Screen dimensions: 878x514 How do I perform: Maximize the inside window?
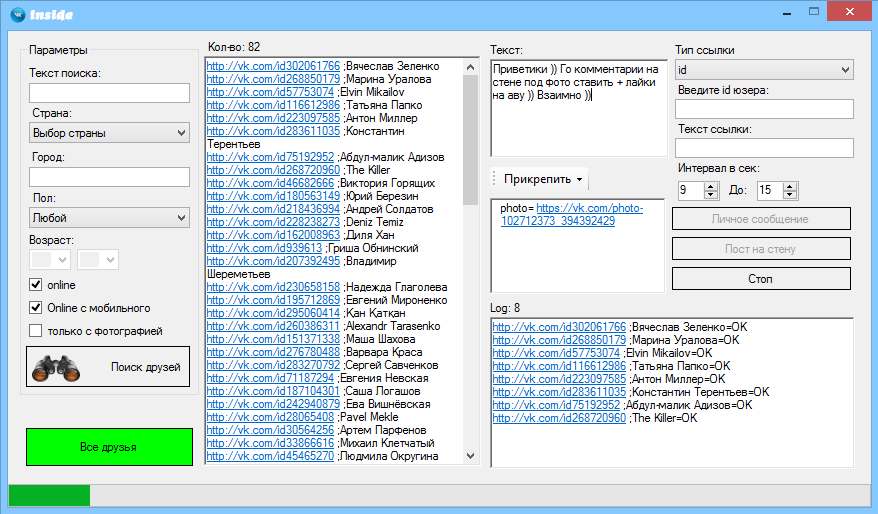[814, 12]
